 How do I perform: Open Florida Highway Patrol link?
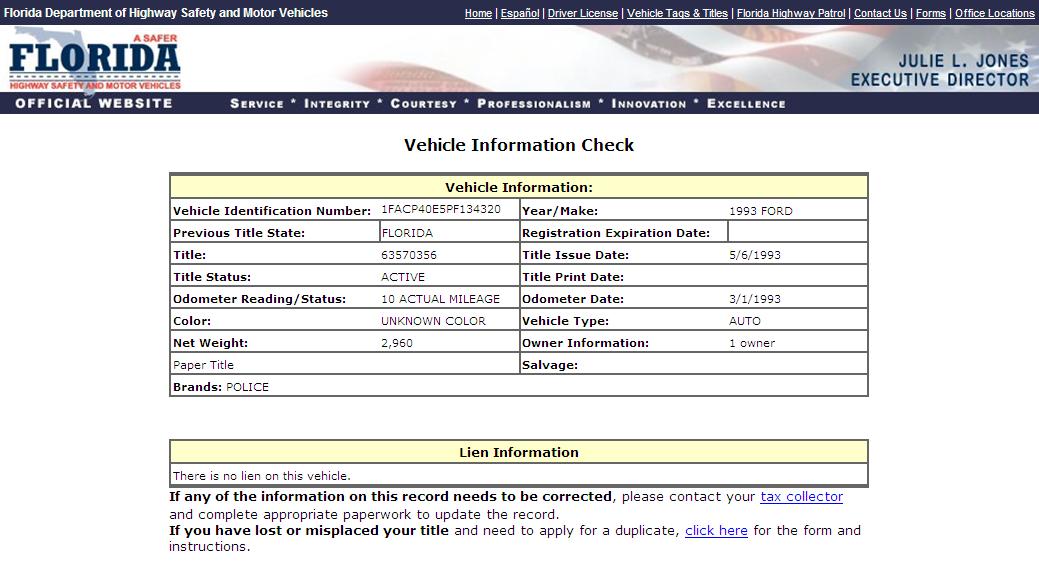pos(790,13)
